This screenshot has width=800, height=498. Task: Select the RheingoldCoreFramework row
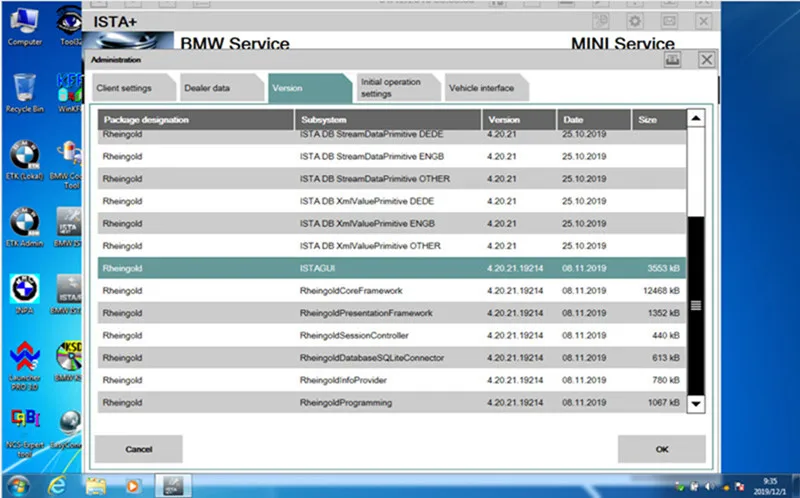(390, 291)
